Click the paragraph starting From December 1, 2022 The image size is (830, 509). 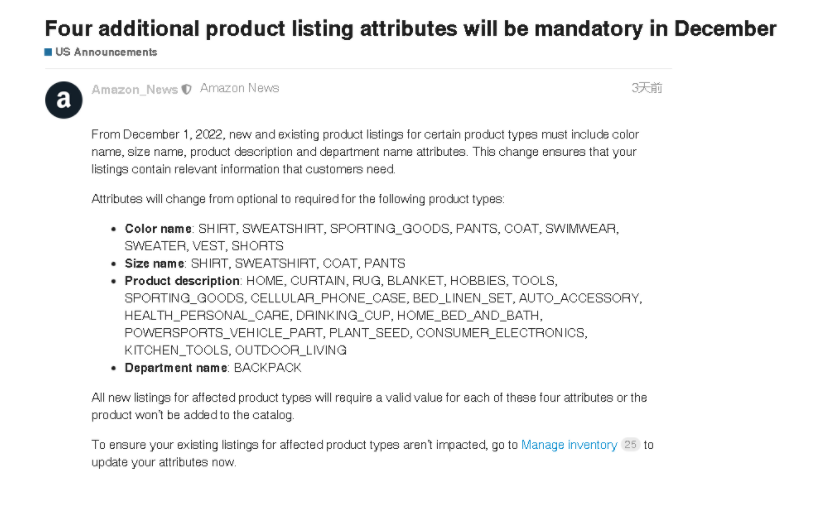point(364,151)
